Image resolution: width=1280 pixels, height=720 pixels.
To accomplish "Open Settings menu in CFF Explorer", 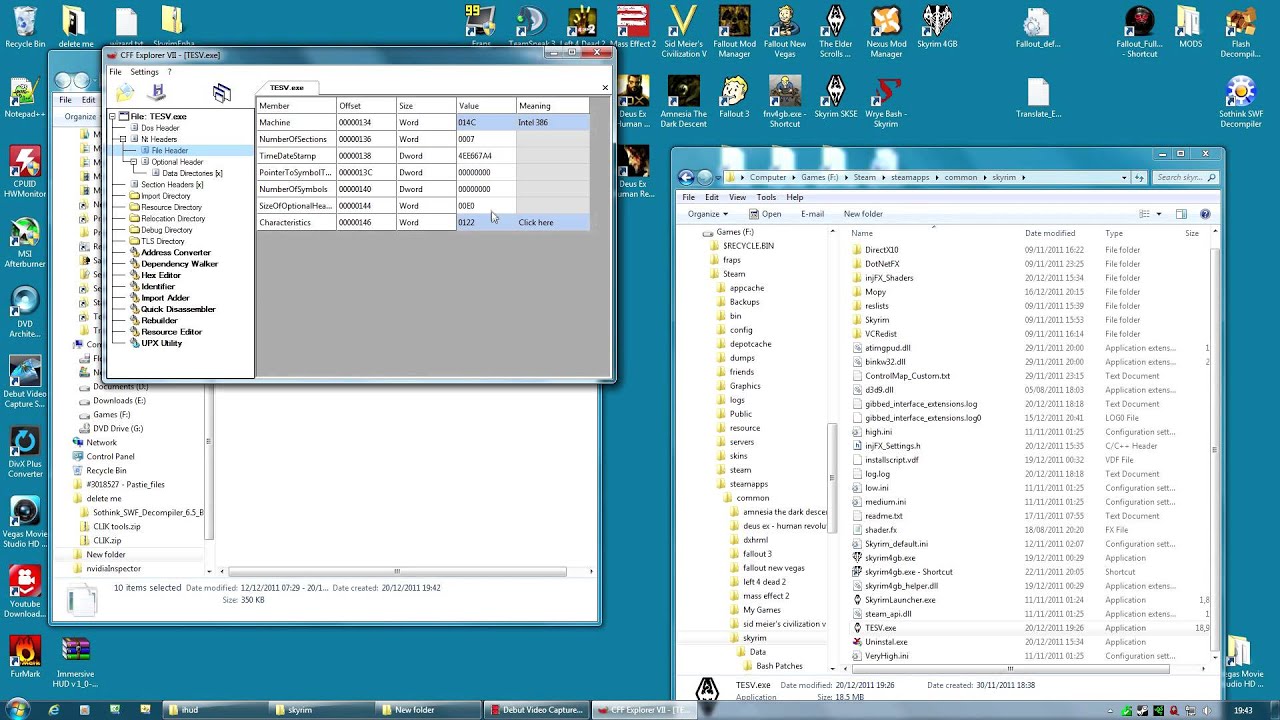I will click(144, 72).
